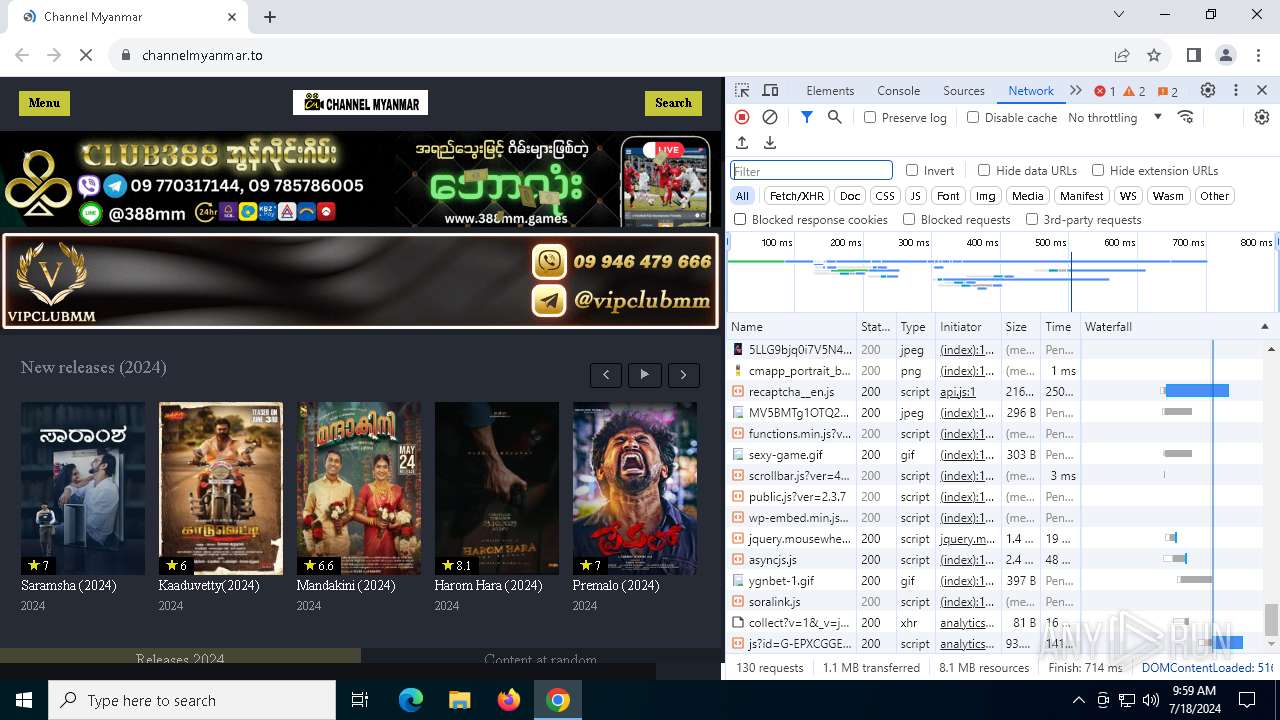The image size is (1280, 720).
Task: Open Chrome three-dot menu
Action: pyautogui.click(x=1257, y=55)
